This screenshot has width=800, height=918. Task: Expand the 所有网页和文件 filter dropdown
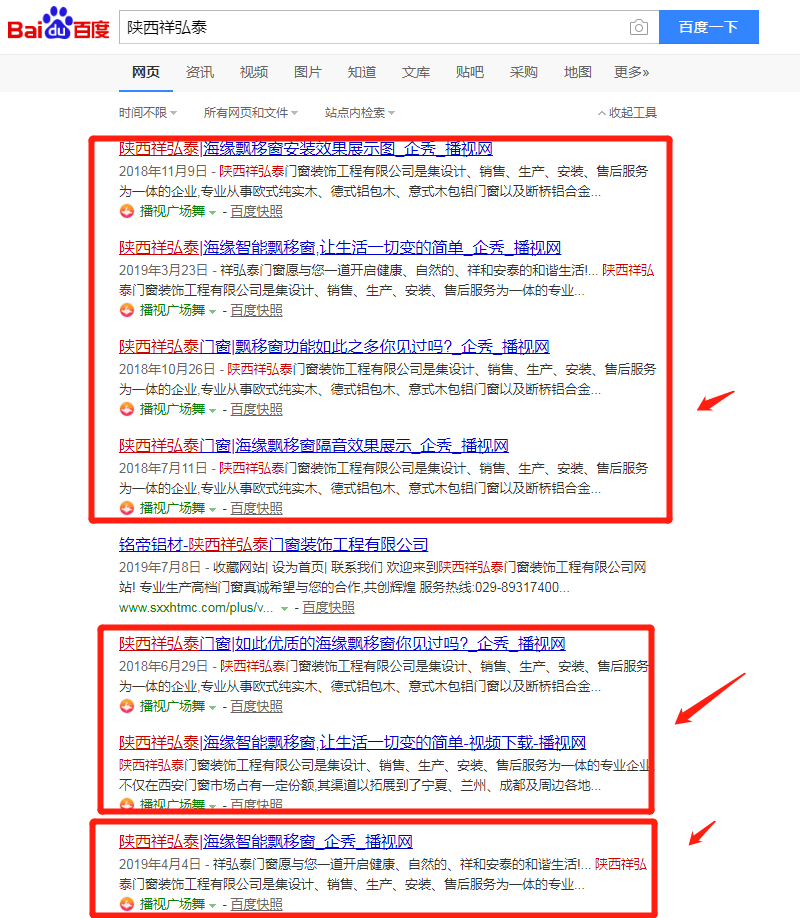[x=251, y=112]
